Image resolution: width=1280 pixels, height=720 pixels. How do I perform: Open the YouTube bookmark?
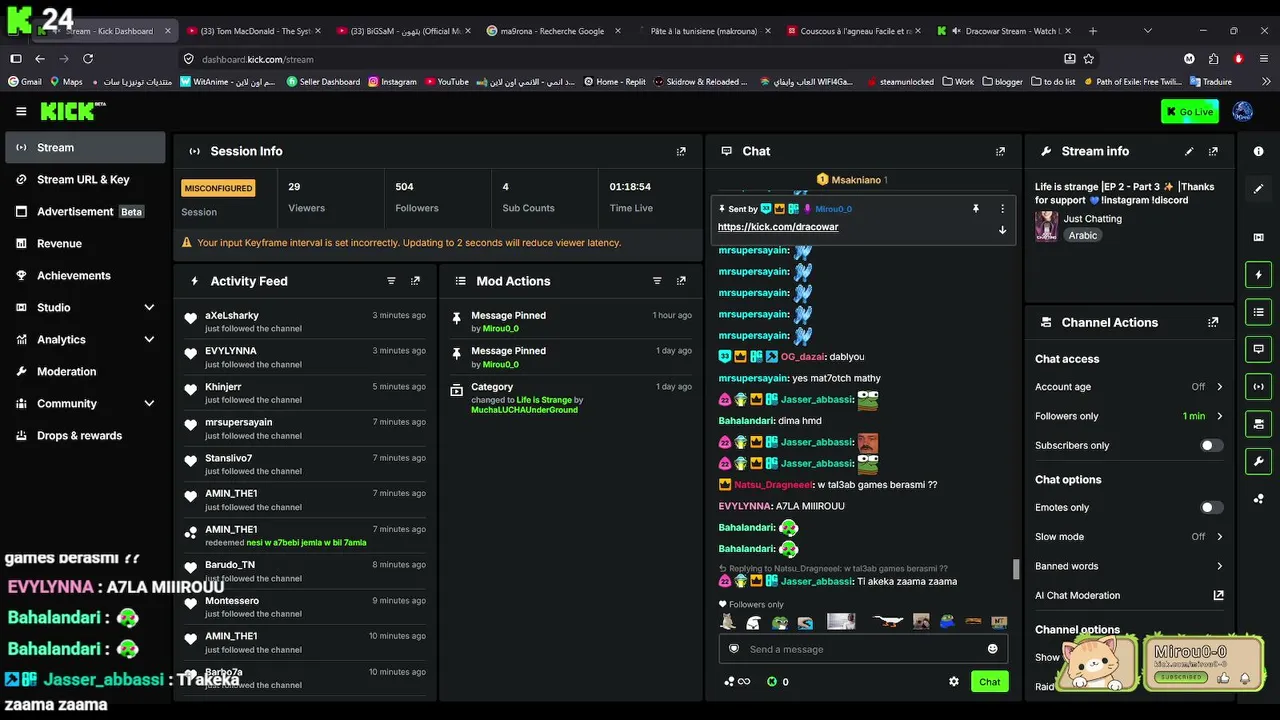point(446,82)
